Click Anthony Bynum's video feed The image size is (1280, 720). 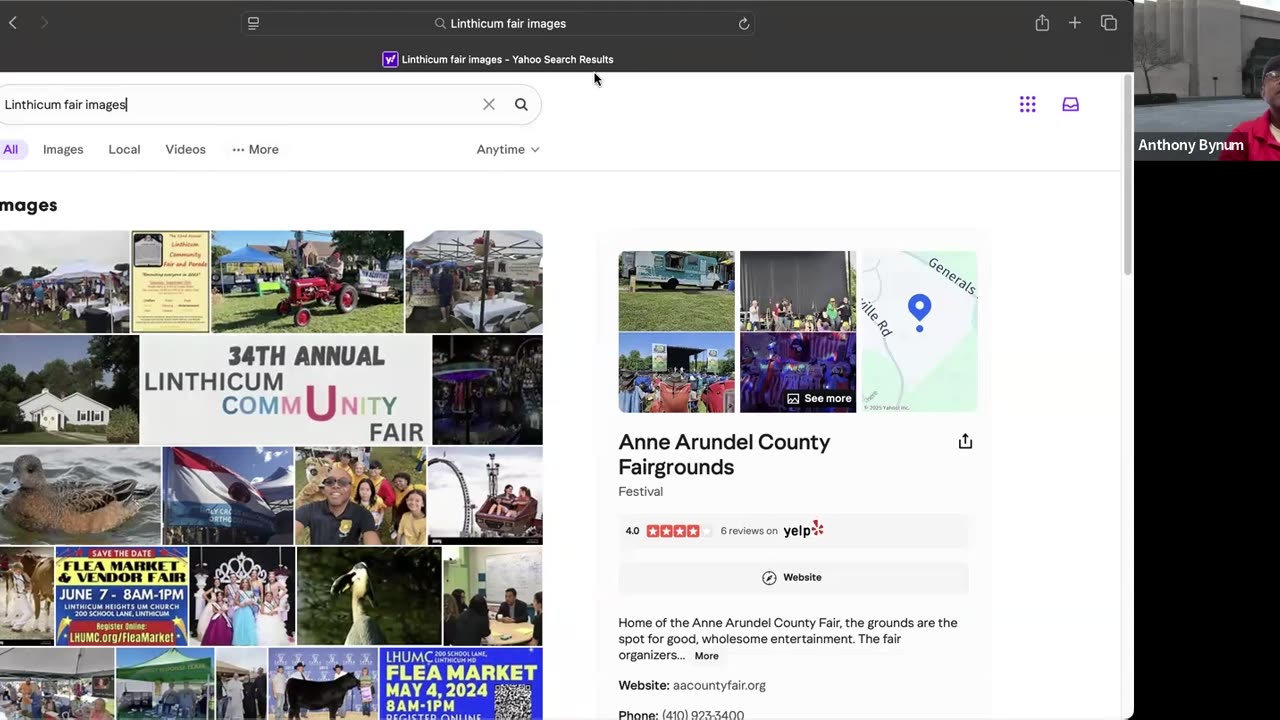pyautogui.click(x=1207, y=80)
